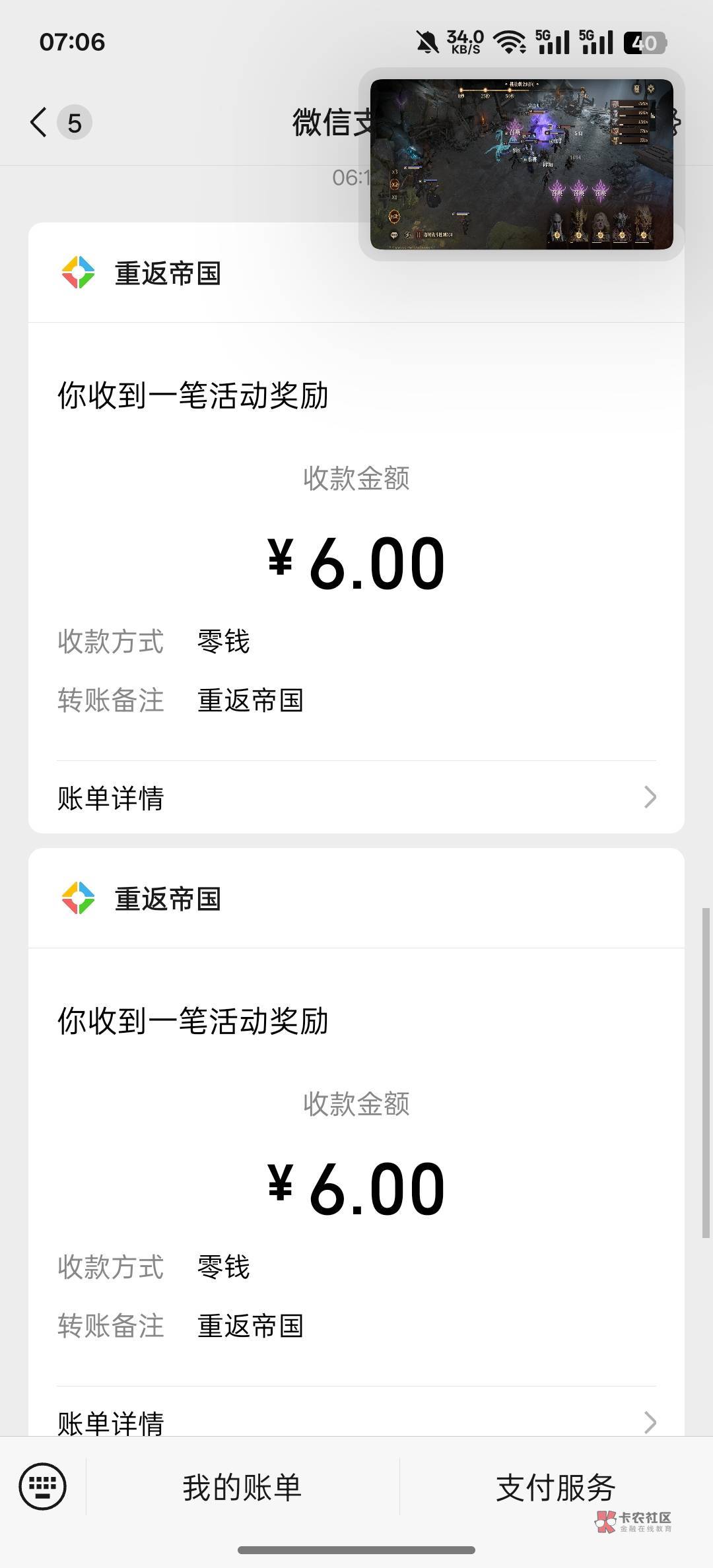This screenshot has width=713, height=1568.
Task: Tap the muted bell status icon
Action: pos(427,43)
